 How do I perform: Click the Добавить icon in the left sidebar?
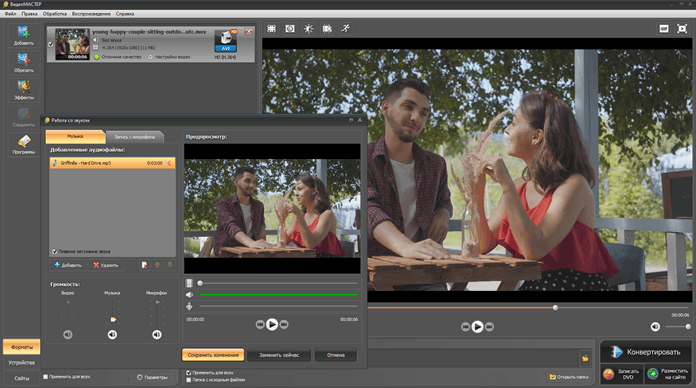coord(24,36)
